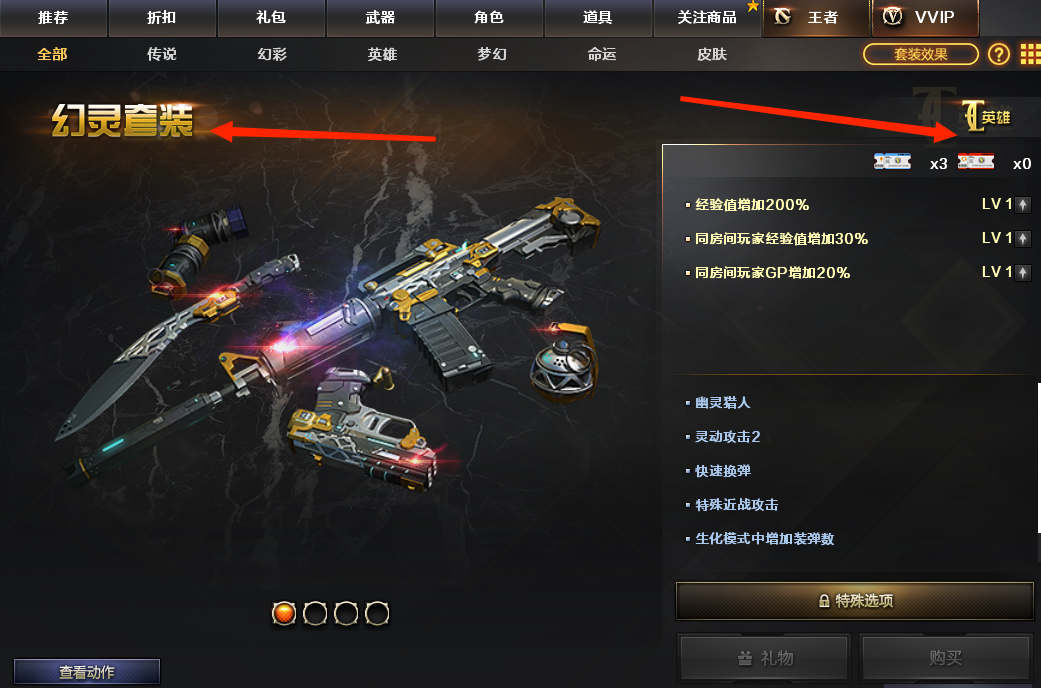This screenshot has height=688, width=1041.
Task: Upgrade 同房间玩家GP增加20% level arrow
Action: [1023, 272]
